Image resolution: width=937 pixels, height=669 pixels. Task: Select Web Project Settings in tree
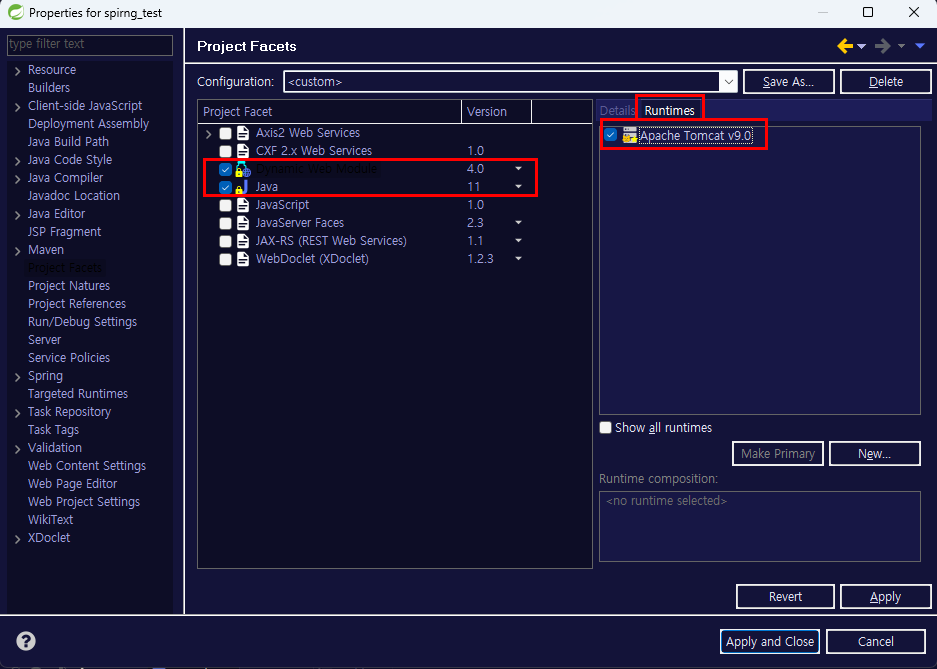point(84,502)
